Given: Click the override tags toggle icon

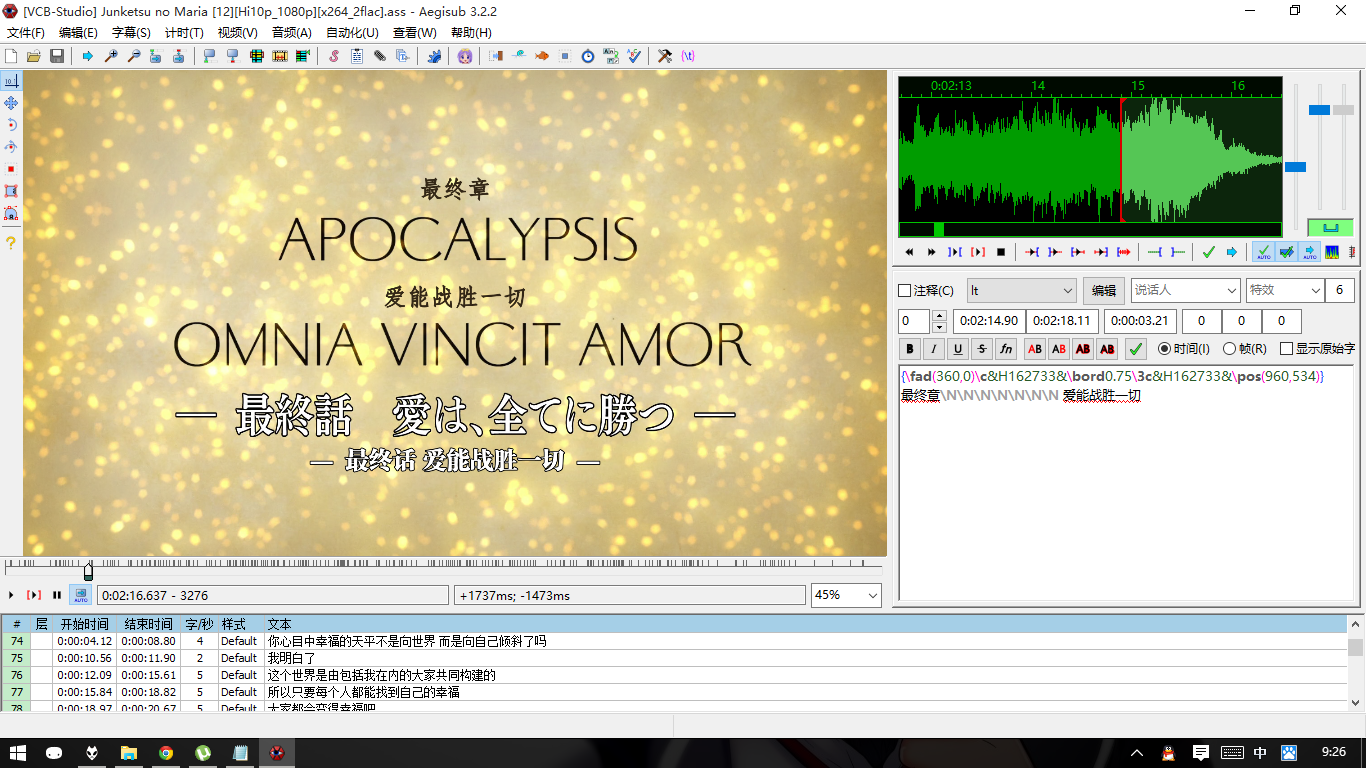Looking at the screenshot, I should click(x=688, y=56).
